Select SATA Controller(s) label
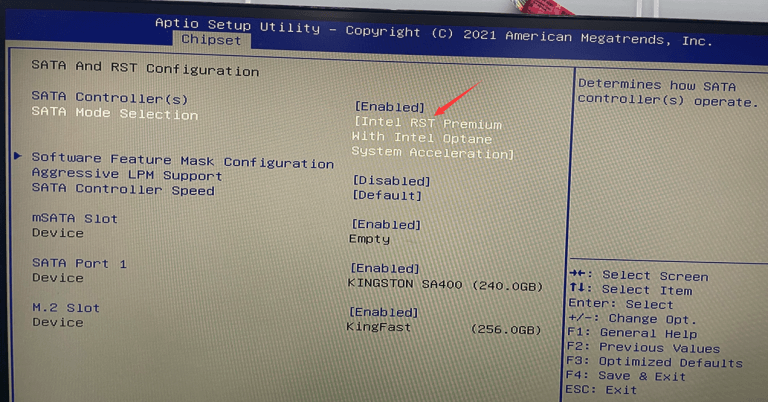768x402 pixels. pos(110,97)
